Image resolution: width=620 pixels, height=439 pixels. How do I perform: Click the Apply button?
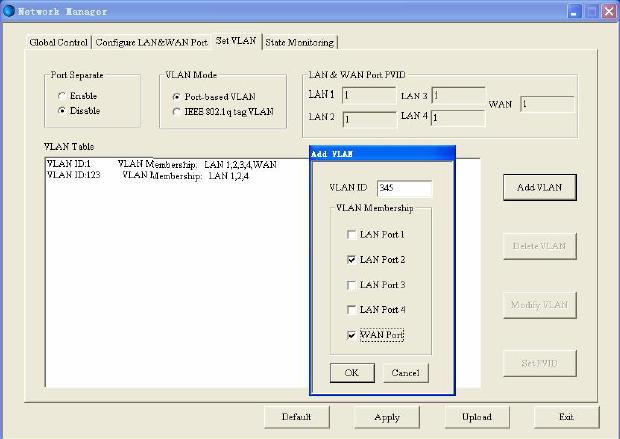[x=387, y=417]
